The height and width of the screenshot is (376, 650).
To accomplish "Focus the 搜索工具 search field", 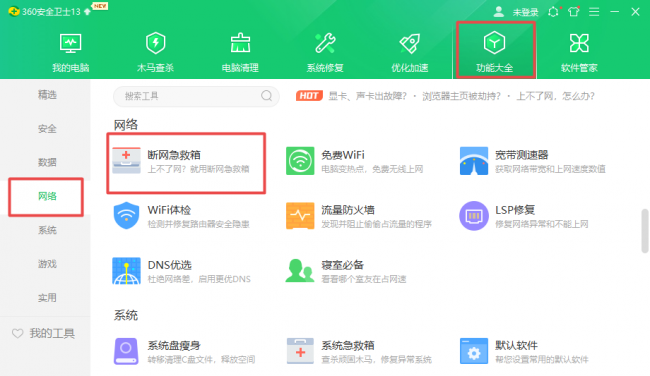I will point(196,96).
